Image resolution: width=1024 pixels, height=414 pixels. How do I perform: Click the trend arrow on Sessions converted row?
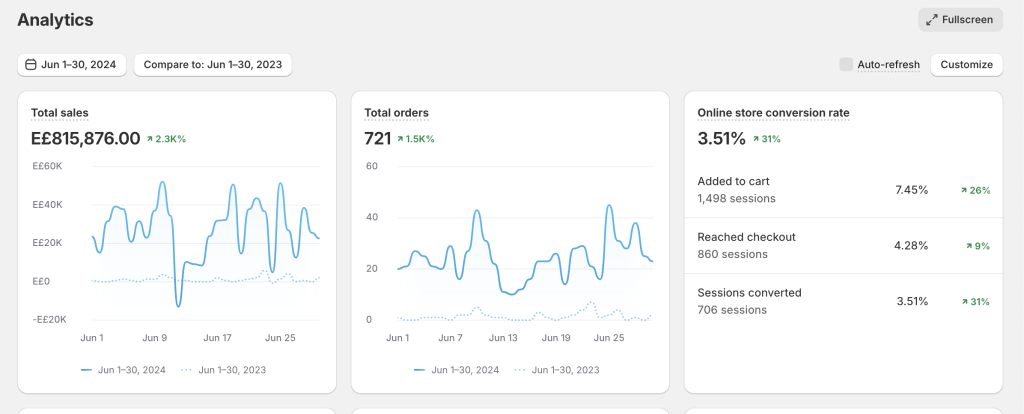(x=964, y=302)
